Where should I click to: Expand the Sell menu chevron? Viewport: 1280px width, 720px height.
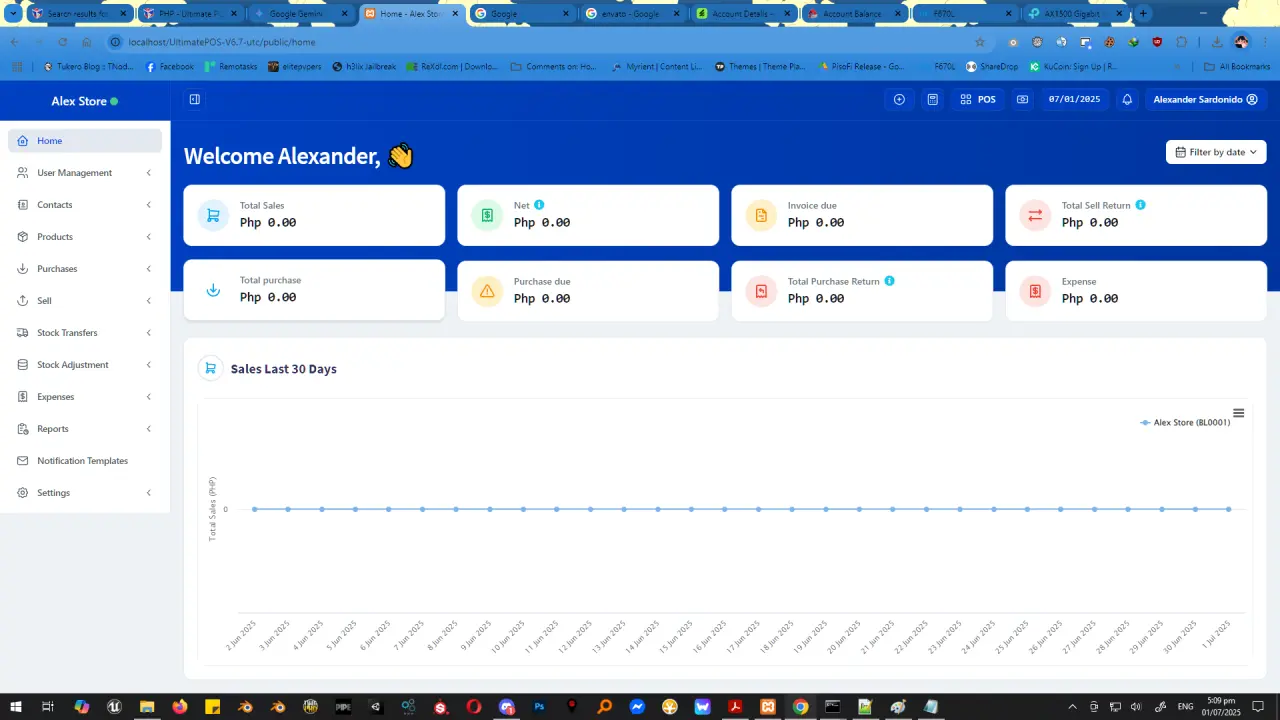[149, 301]
